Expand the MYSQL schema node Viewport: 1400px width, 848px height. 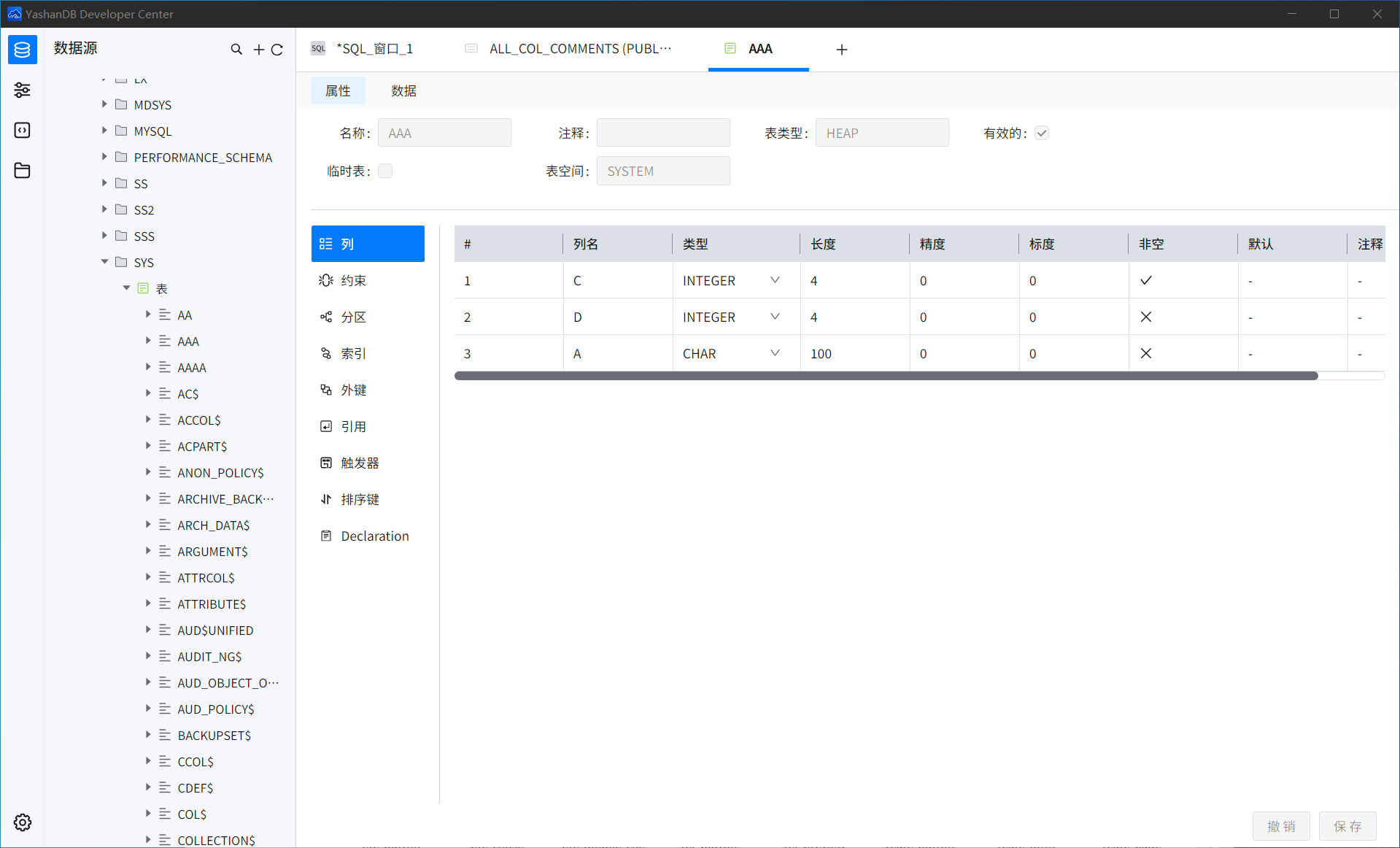104,131
